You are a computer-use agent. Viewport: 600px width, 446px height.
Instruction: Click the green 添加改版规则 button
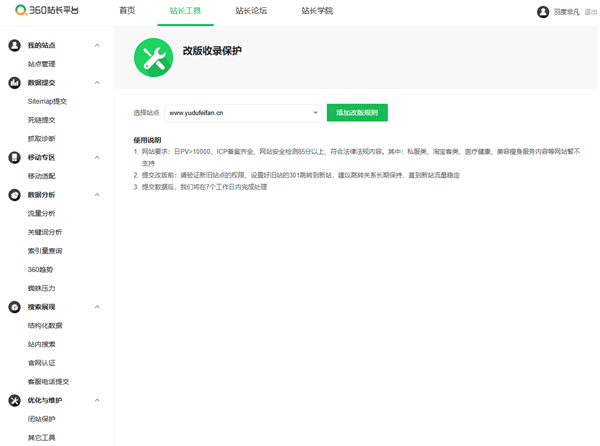(357, 112)
